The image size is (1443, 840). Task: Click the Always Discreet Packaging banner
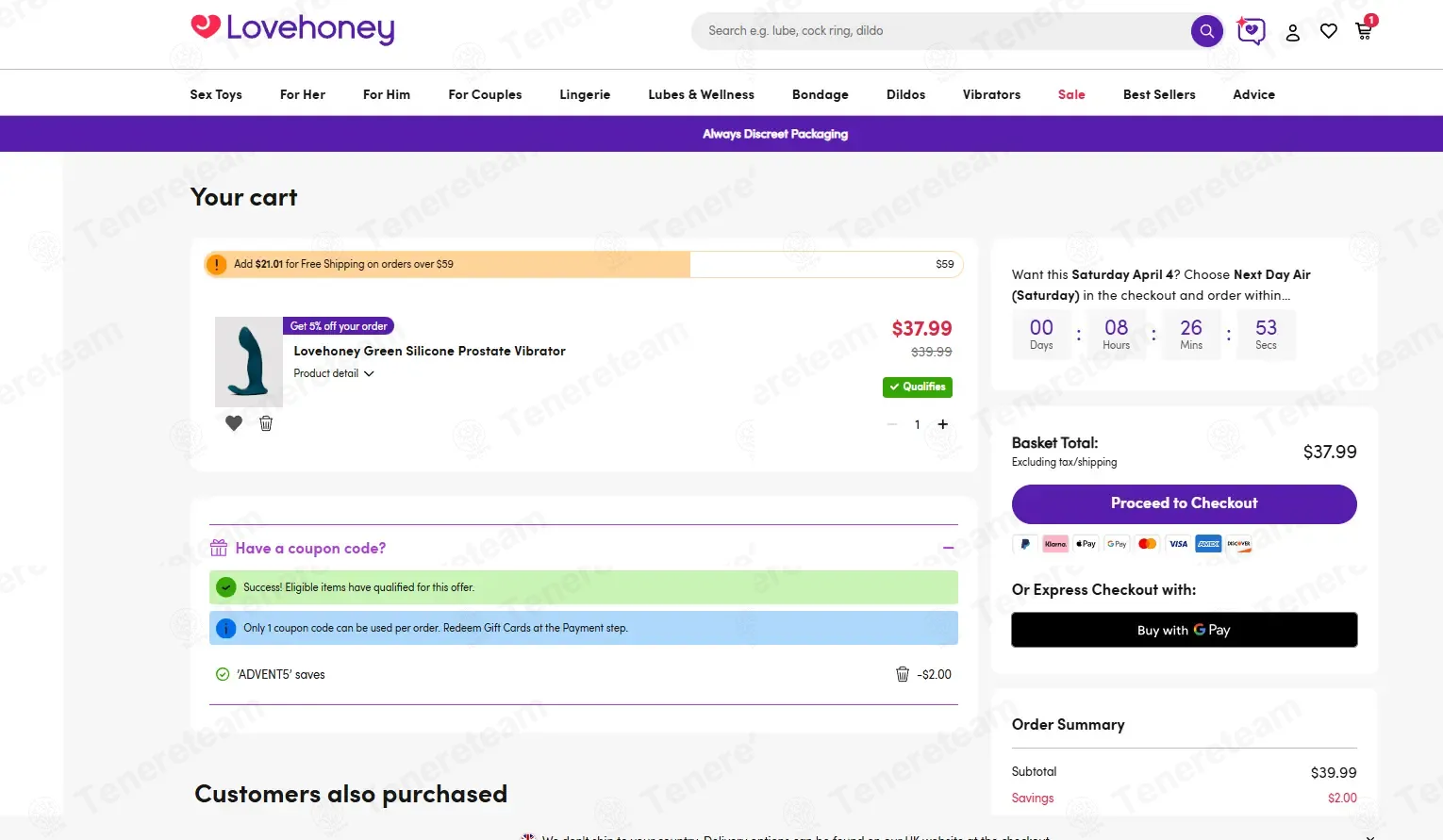(721, 134)
